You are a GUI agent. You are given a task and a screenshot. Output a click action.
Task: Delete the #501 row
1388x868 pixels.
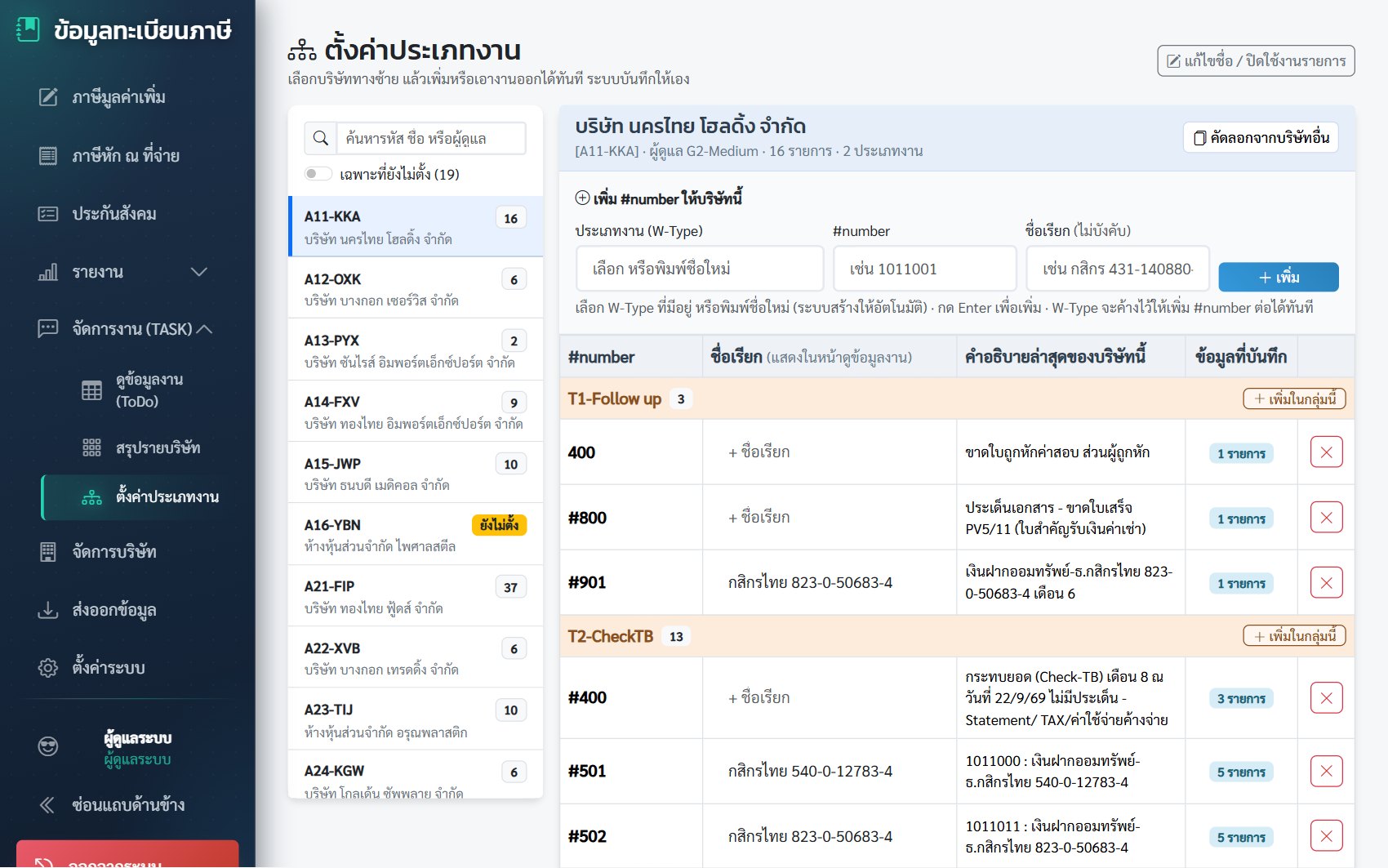point(1326,771)
